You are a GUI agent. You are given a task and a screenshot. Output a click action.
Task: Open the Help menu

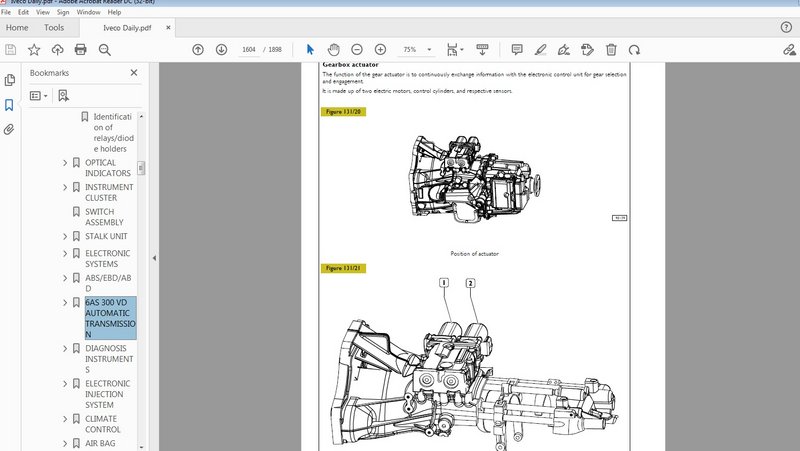114,12
